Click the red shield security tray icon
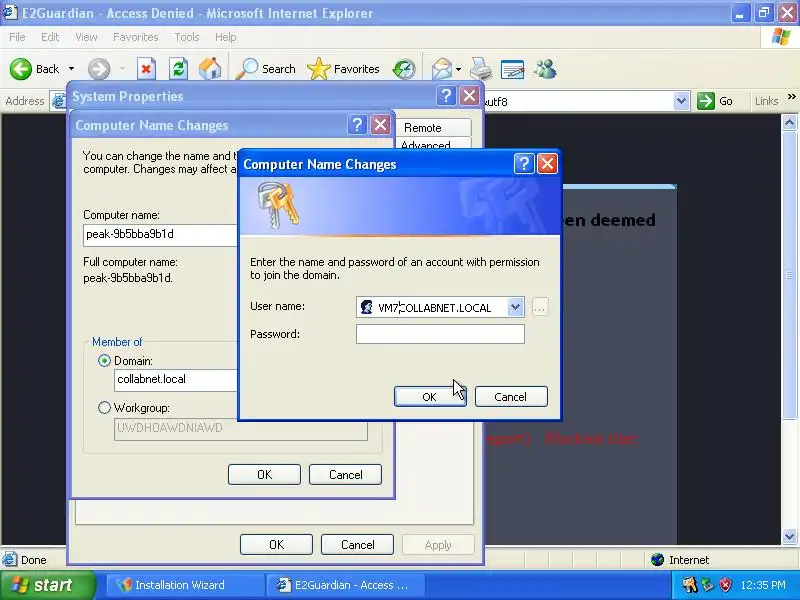 [725, 585]
